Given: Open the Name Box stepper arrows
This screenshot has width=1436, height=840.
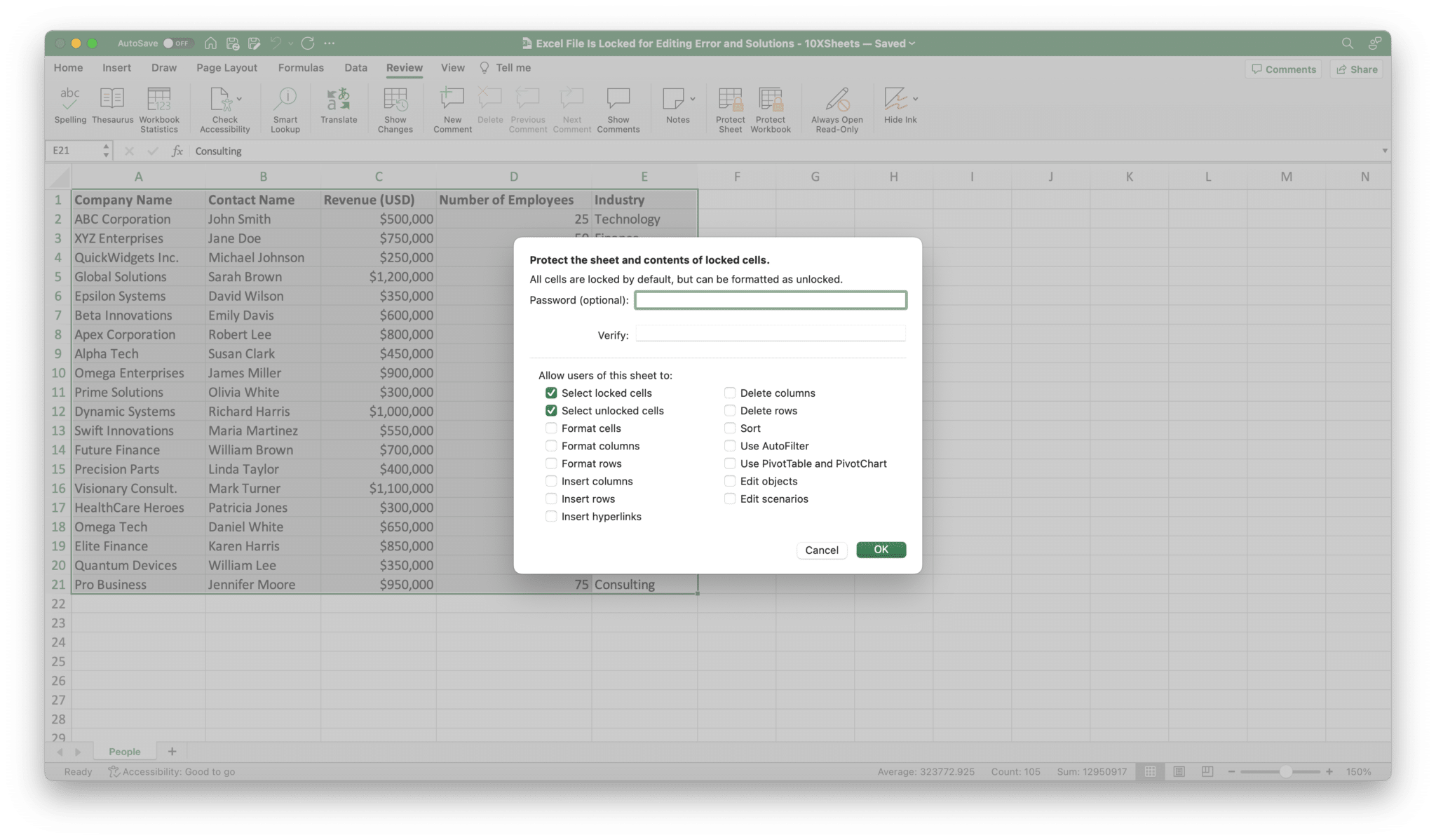Looking at the screenshot, I should [x=106, y=151].
